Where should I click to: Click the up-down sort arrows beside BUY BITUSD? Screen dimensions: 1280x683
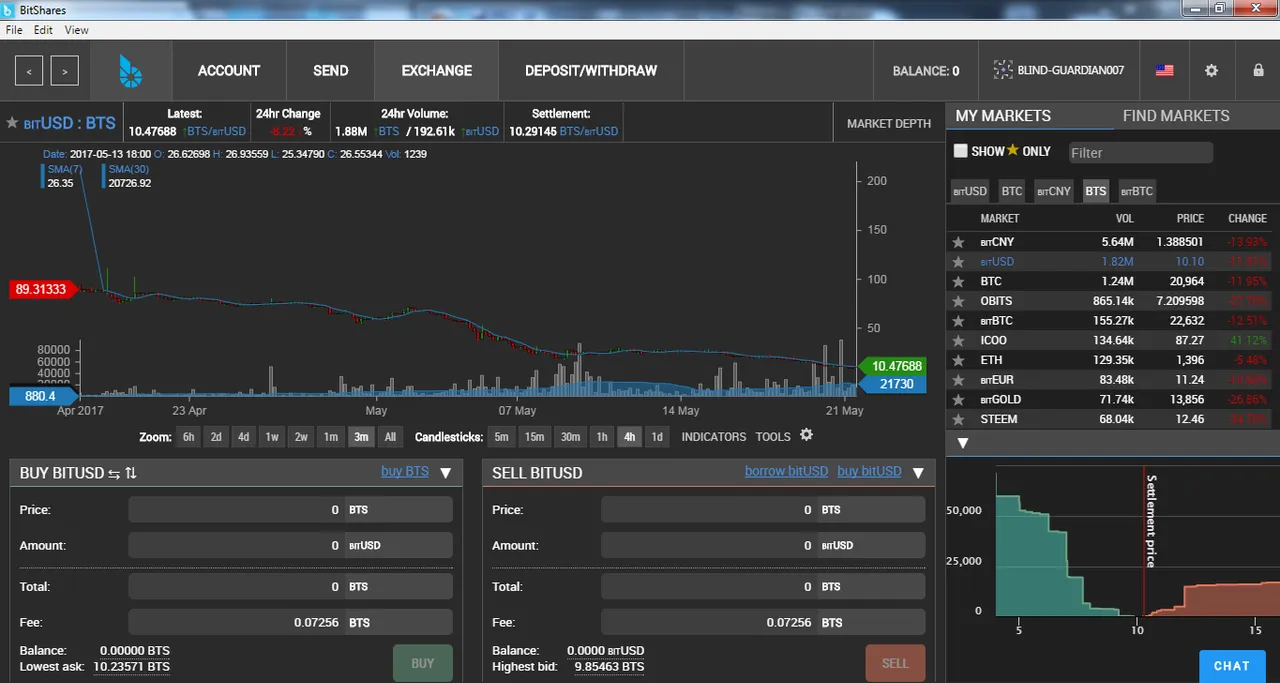pyautogui.click(x=131, y=473)
